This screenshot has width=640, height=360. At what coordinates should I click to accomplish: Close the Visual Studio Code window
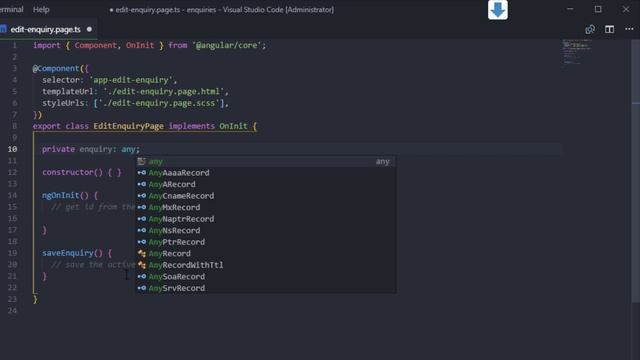626,9
